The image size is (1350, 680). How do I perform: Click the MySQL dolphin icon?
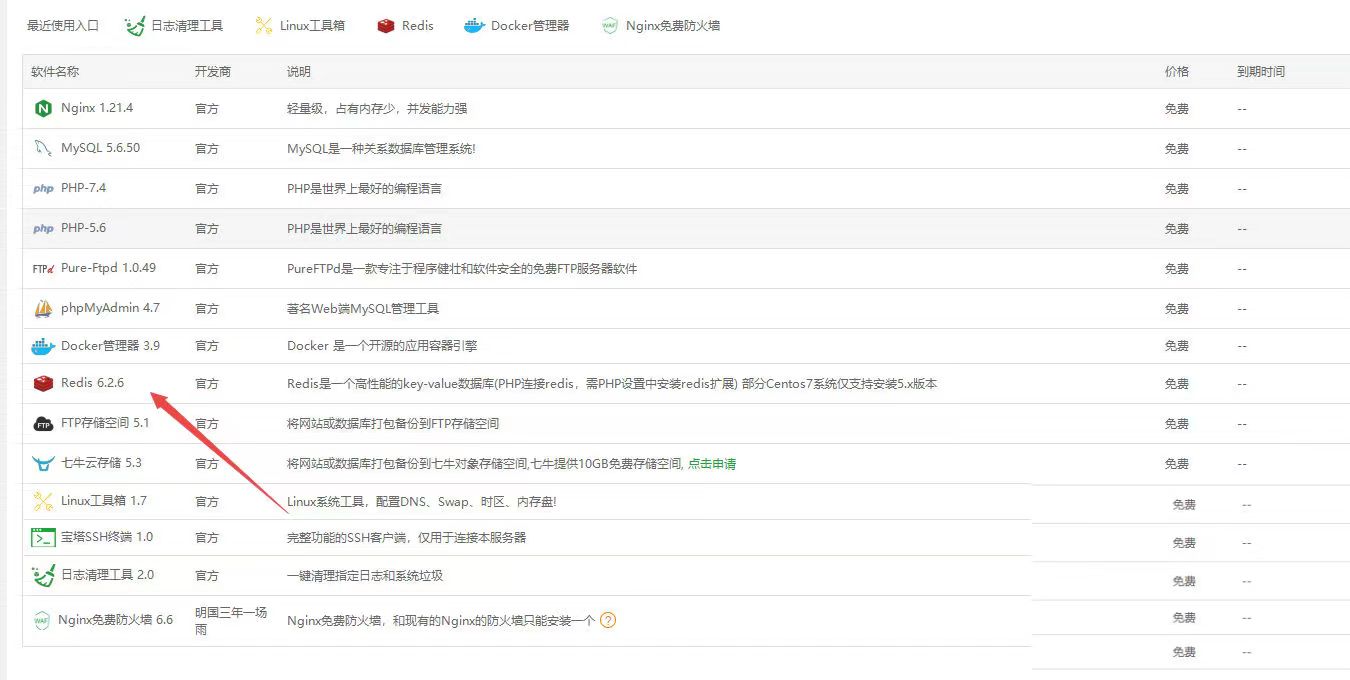[43, 148]
